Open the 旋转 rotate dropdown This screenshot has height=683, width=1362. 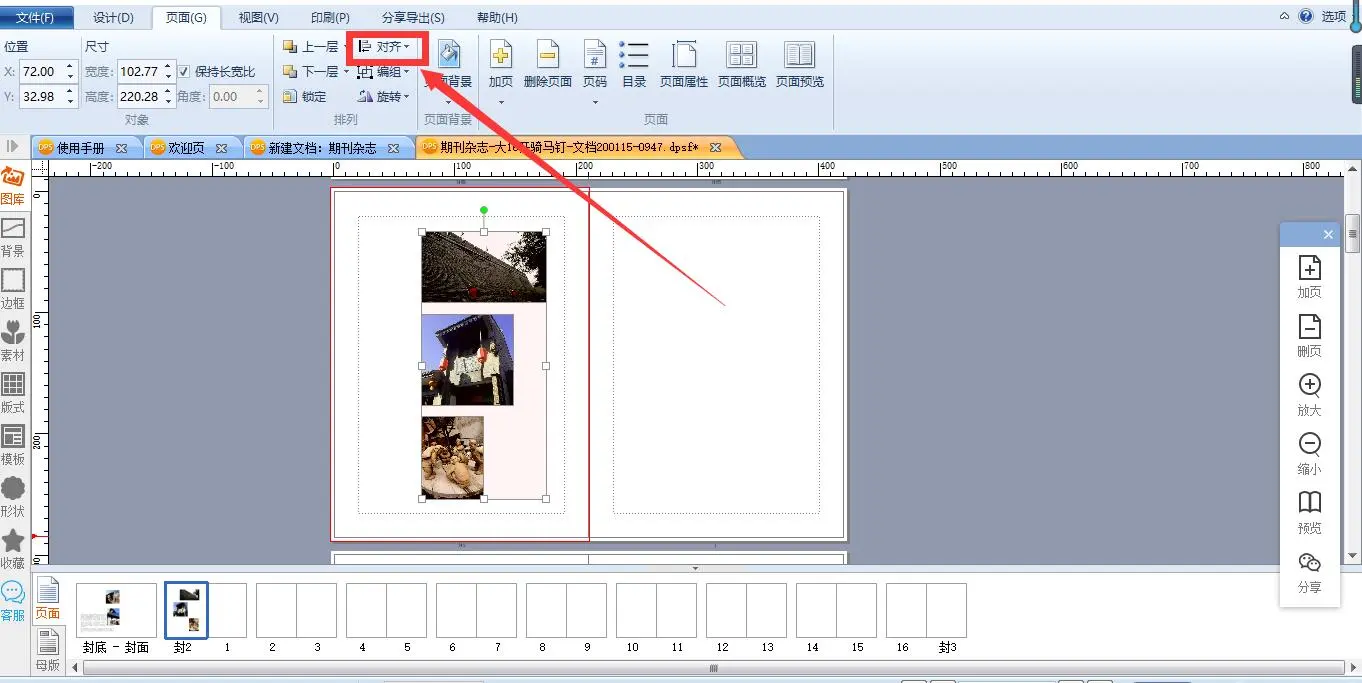pyautogui.click(x=384, y=97)
